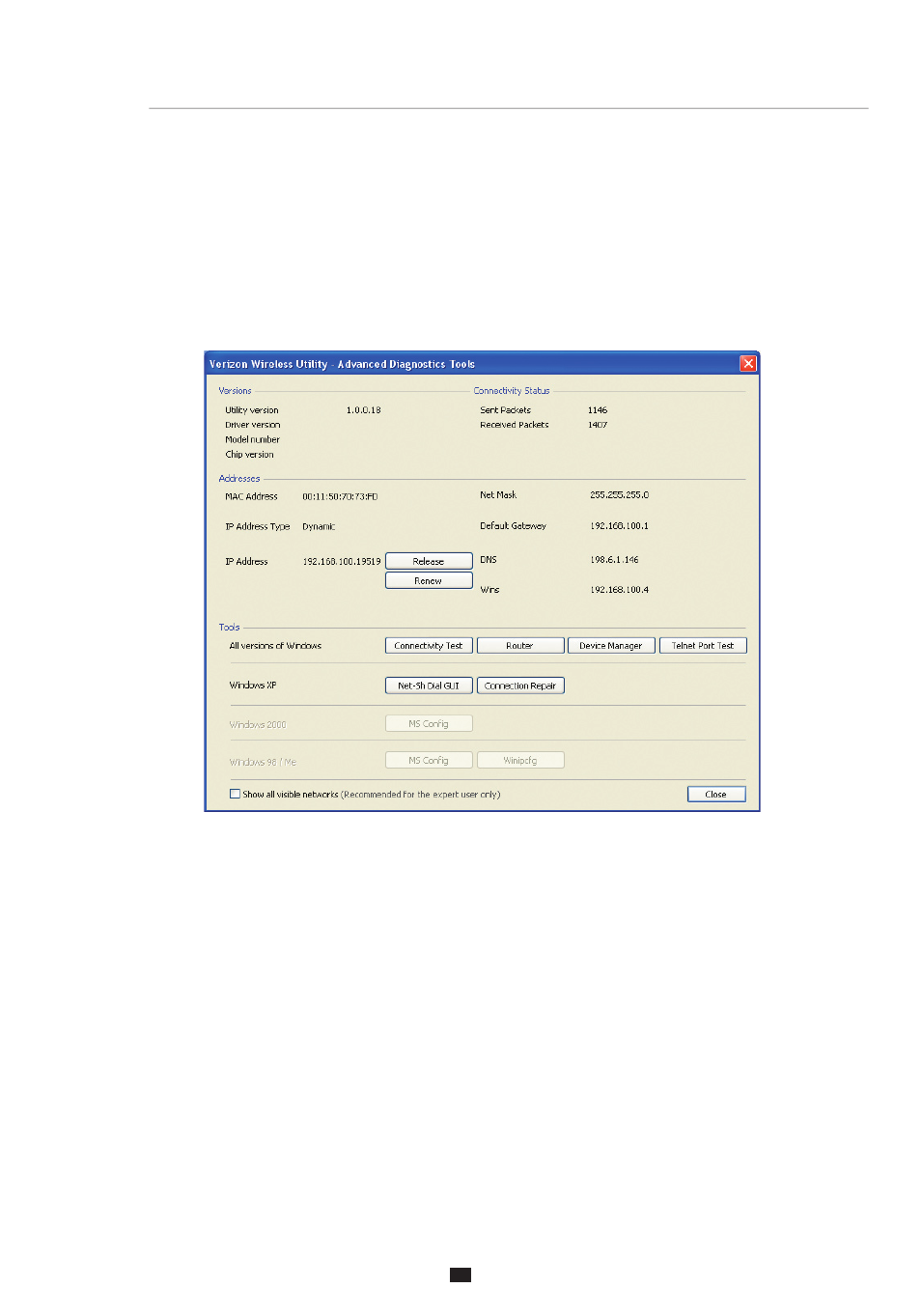922x1316 pixels.
Task: Click the Connectivity Status section heading
Action: (512, 391)
